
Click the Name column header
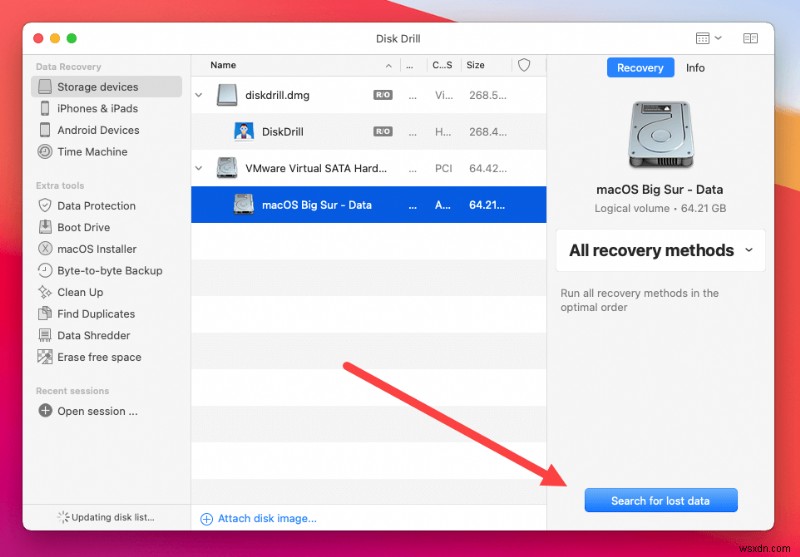tap(223, 65)
